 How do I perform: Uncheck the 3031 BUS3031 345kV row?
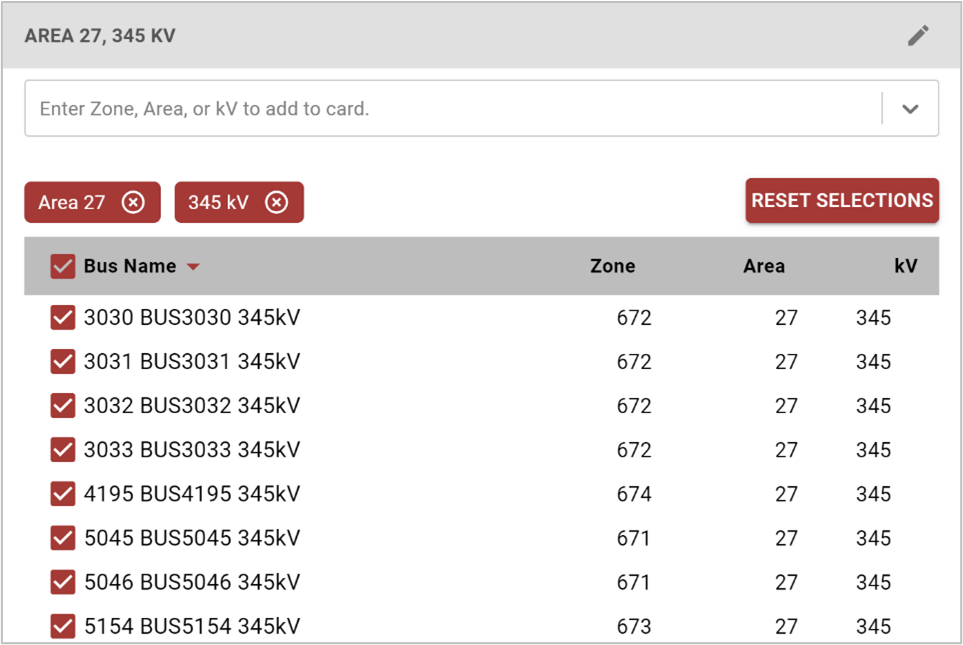tap(63, 362)
